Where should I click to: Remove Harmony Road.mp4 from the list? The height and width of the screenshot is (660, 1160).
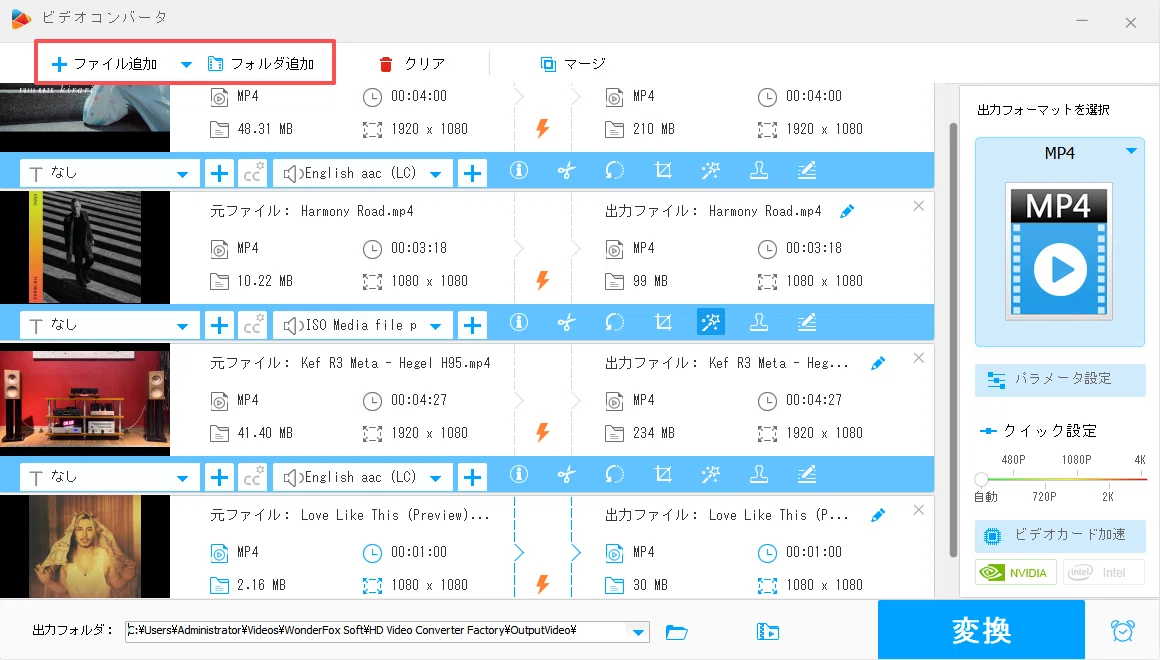tap(919, 206)
